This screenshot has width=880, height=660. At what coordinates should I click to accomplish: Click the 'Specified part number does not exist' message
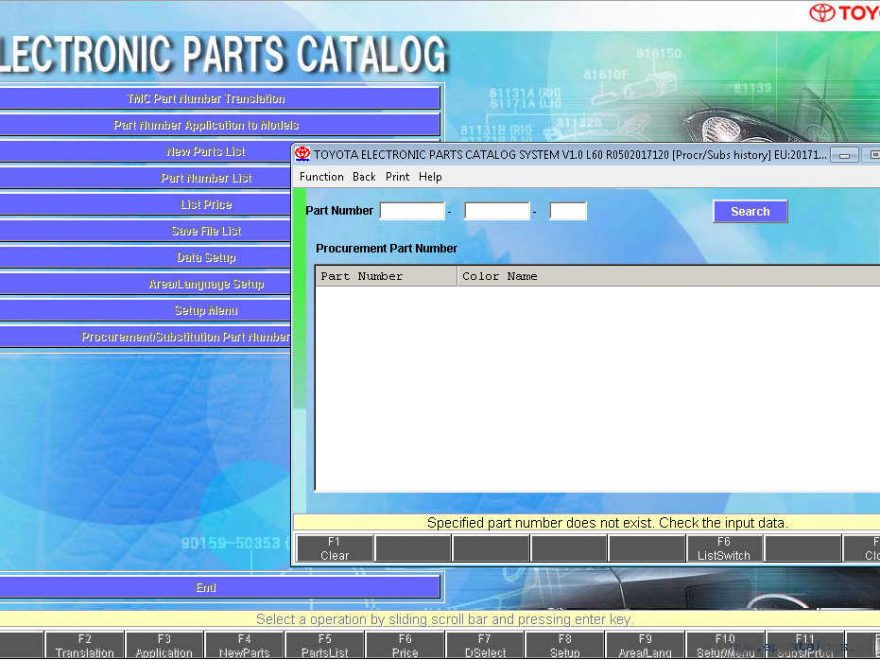point(607,523)
